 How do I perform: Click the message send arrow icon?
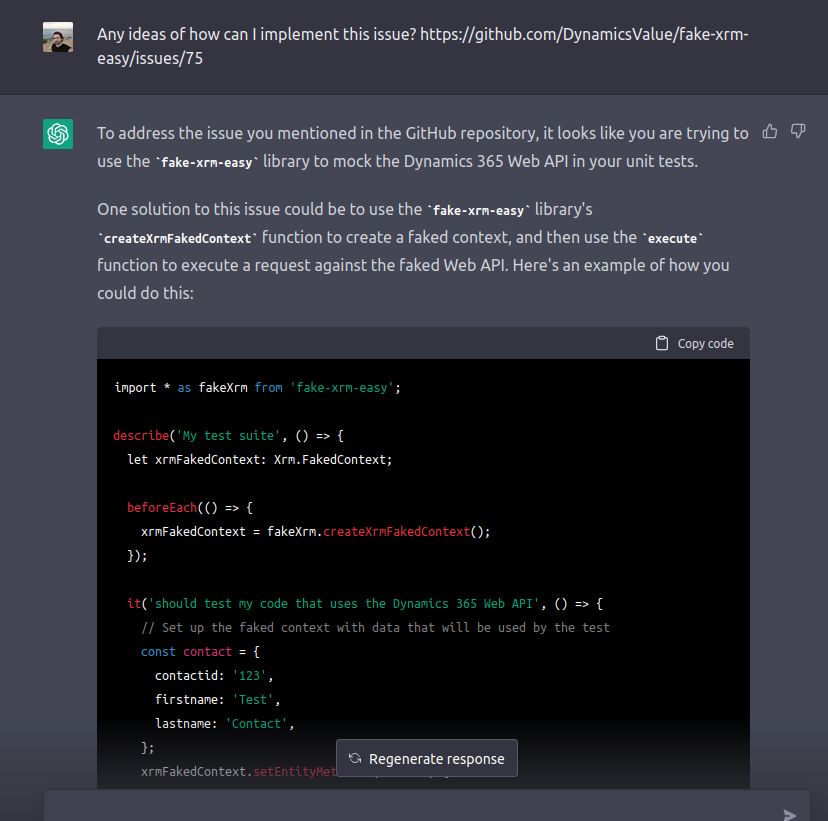coord(789,814)
